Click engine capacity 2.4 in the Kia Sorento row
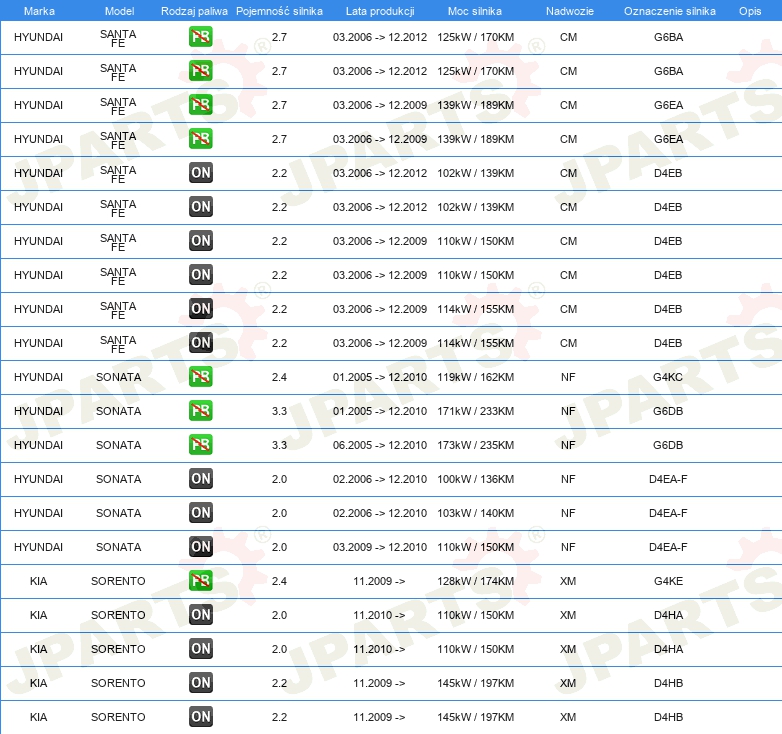 click(279, 581)
